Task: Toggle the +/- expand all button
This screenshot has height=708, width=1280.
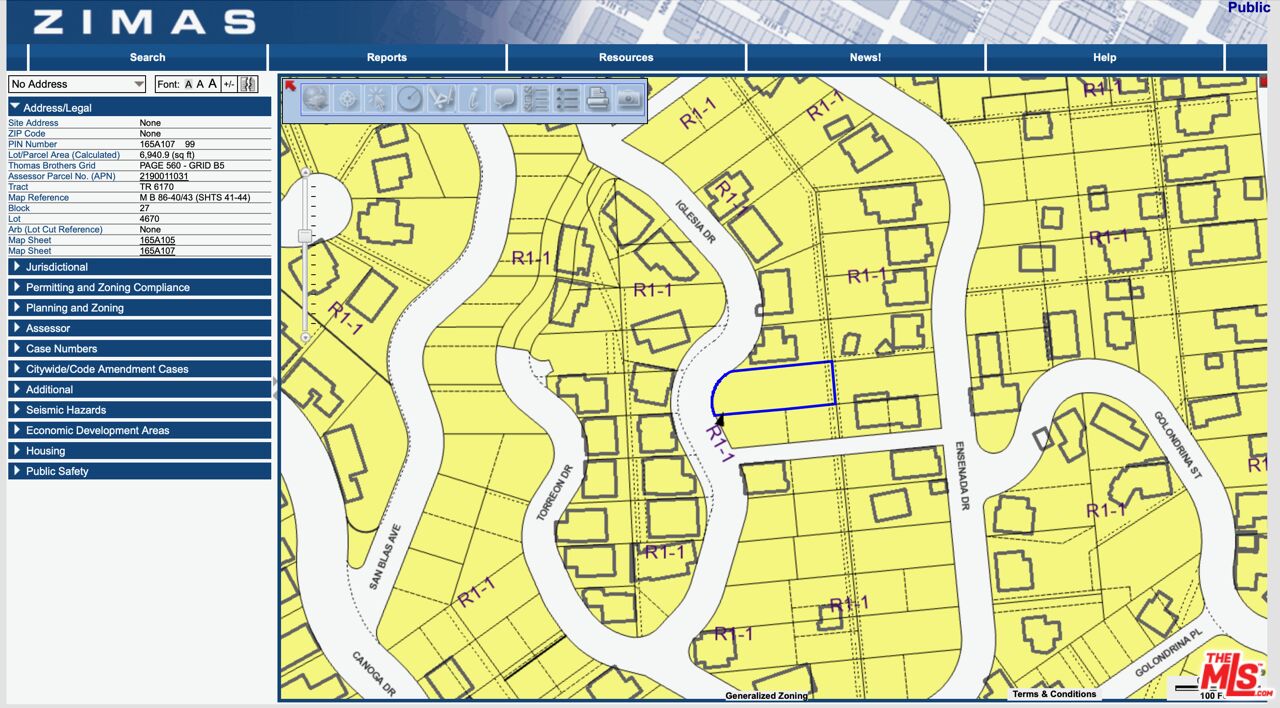Action: tap(229, 85)
